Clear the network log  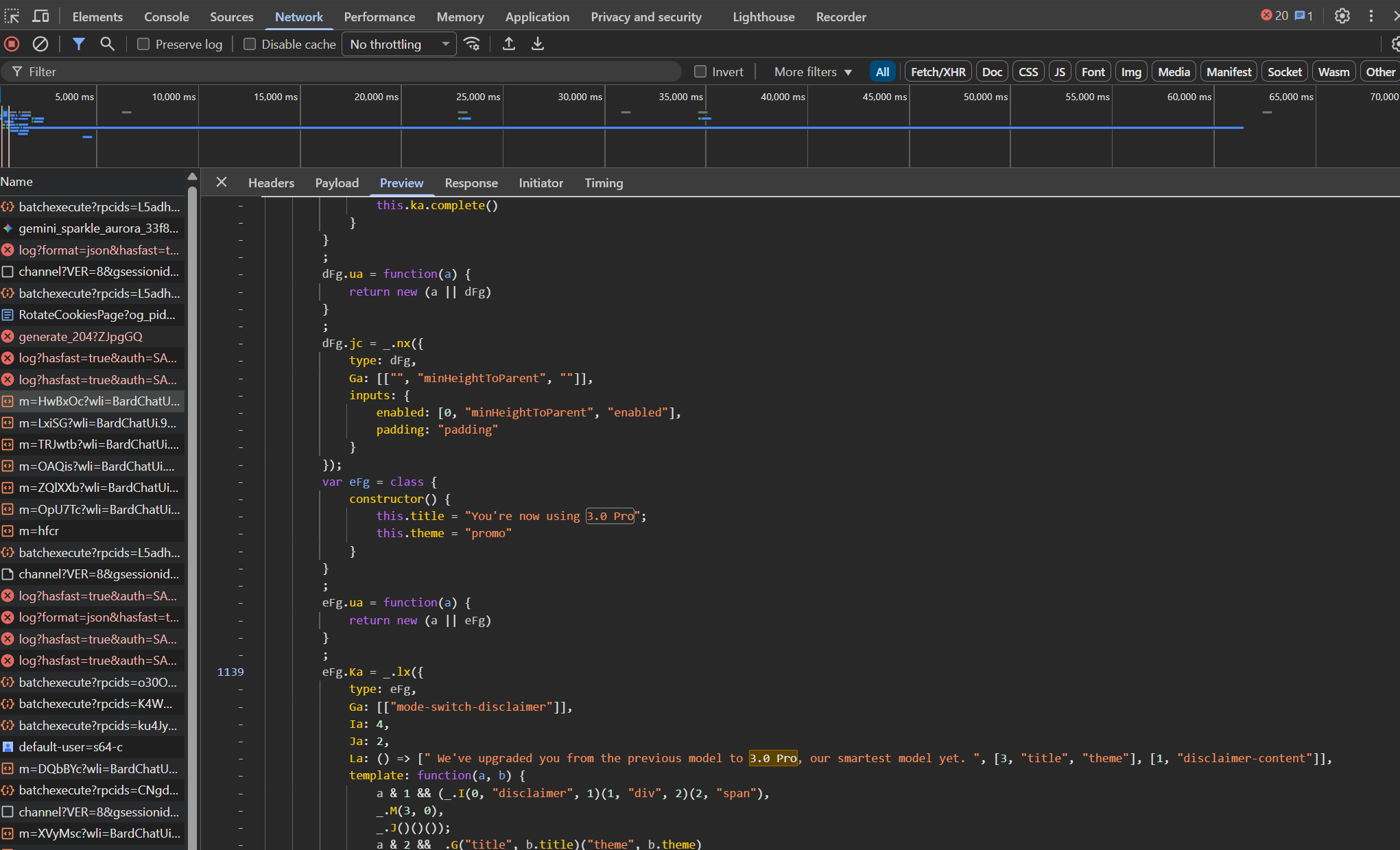point(40,44)
